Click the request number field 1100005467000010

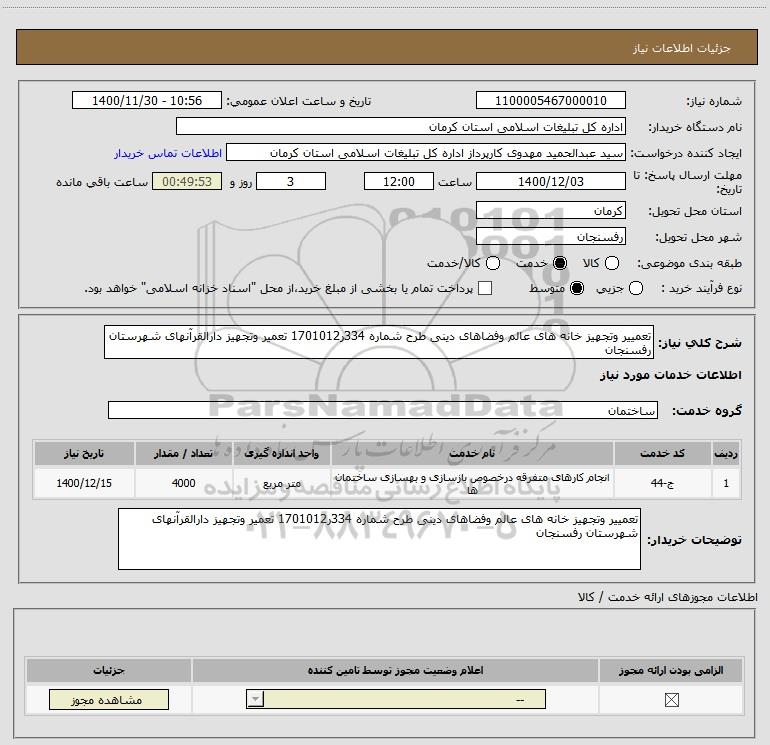click(550, 100)
